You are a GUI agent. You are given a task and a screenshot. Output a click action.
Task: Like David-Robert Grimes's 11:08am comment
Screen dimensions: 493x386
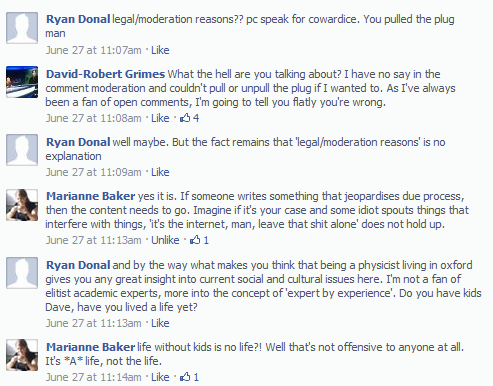[160, 118]
